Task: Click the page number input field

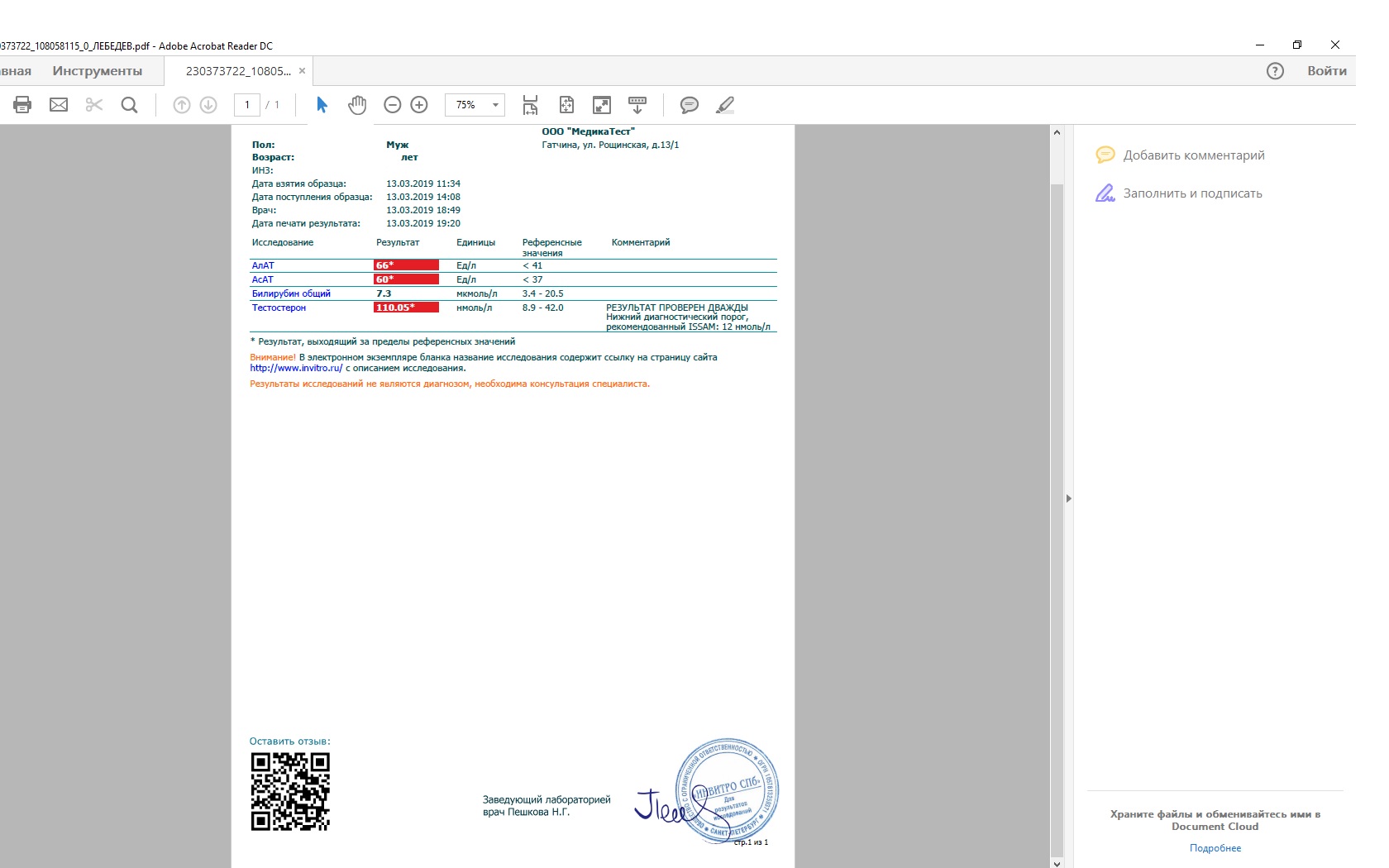Action: click(247, 105)
